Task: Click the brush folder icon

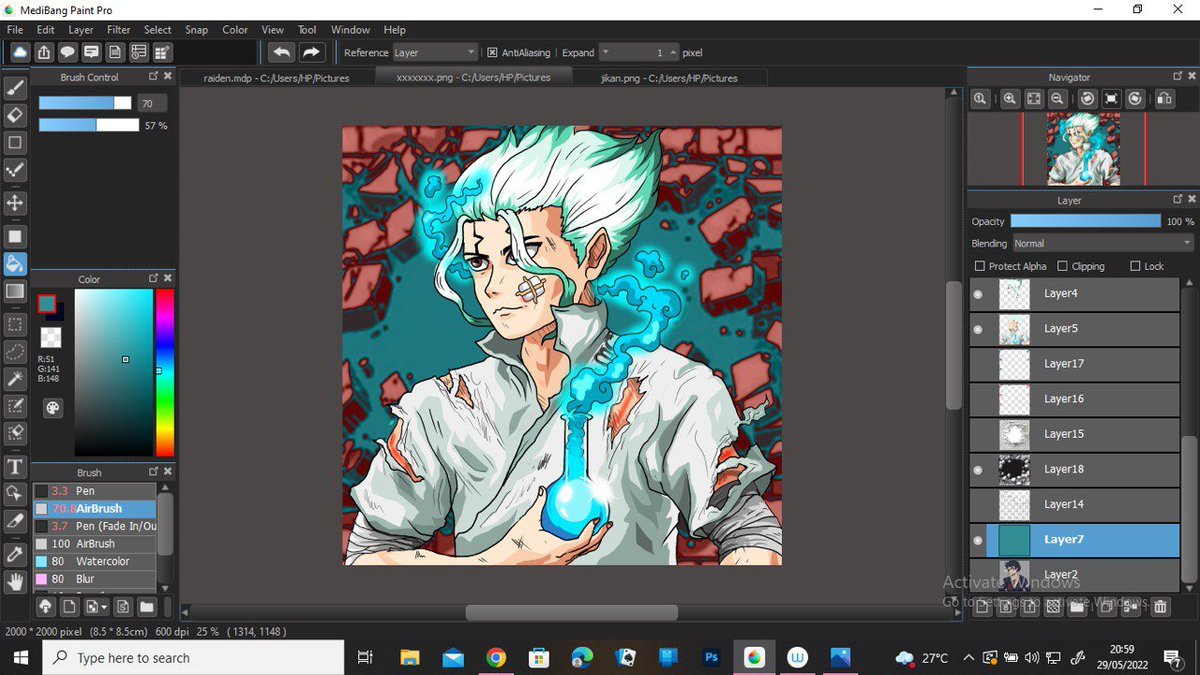Action: 146,606
